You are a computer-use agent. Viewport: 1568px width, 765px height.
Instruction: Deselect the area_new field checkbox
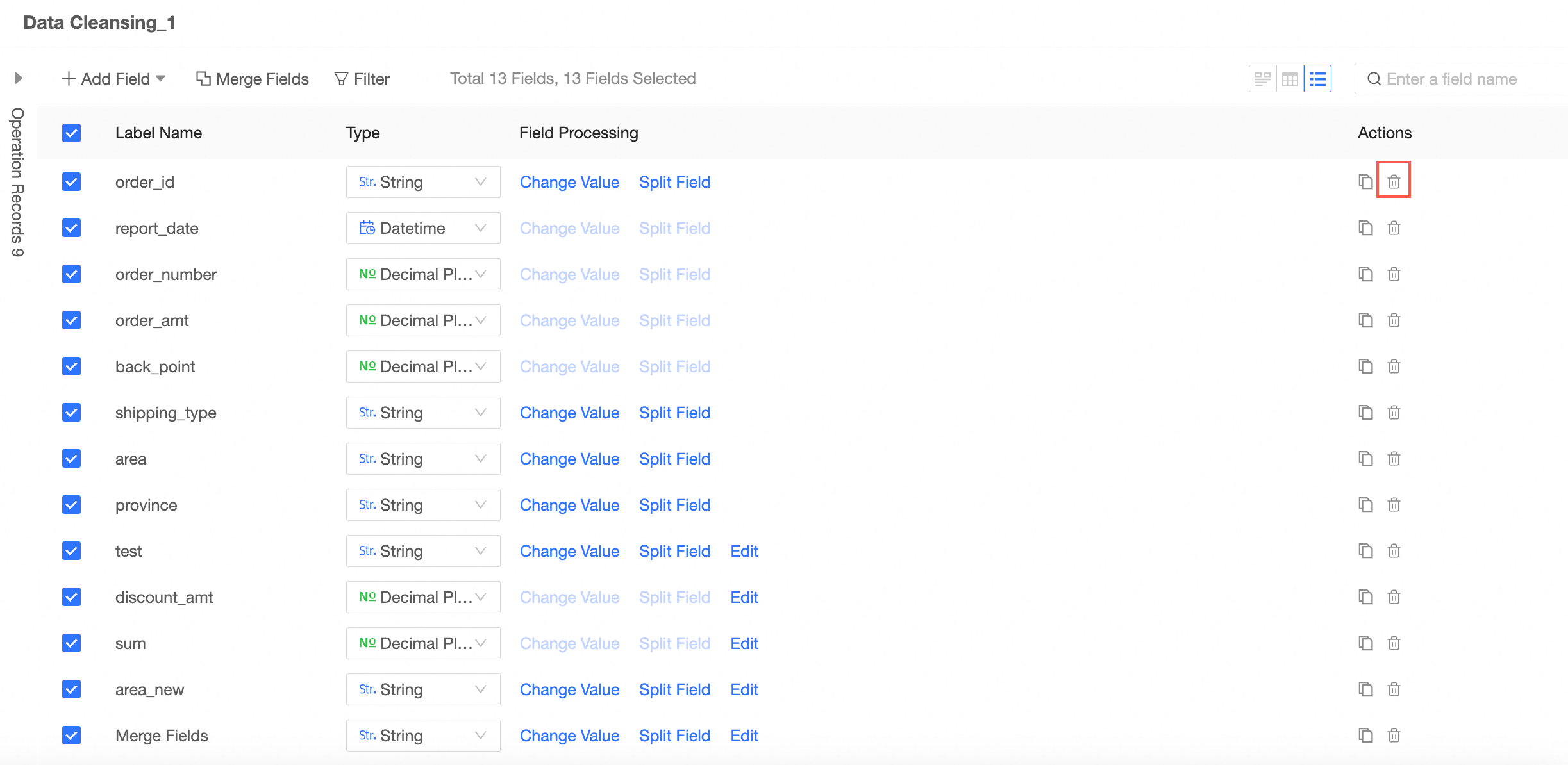click(72, 689)
